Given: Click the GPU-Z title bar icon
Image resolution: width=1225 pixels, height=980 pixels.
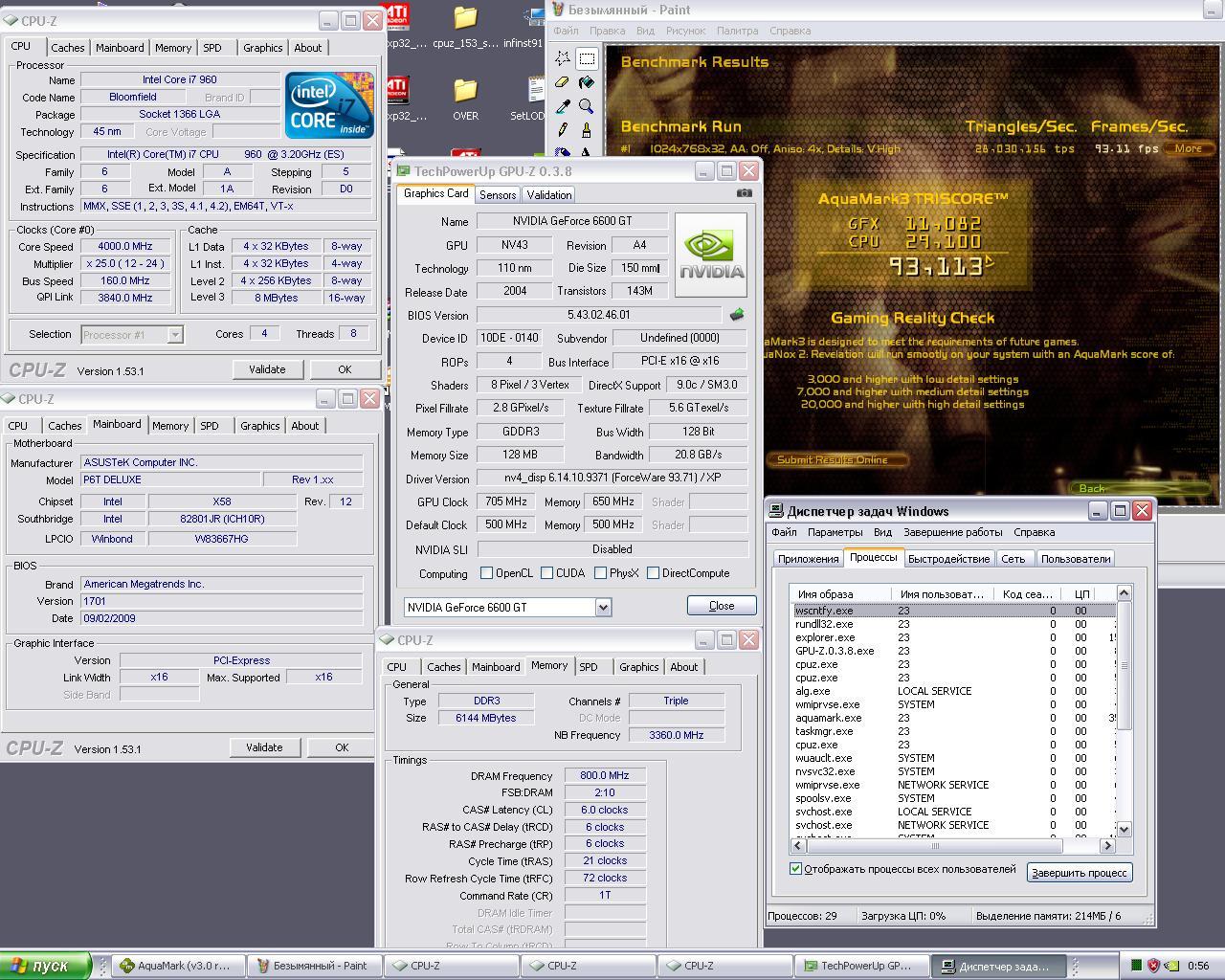Looking at the screenshot, I should [404, 171].
